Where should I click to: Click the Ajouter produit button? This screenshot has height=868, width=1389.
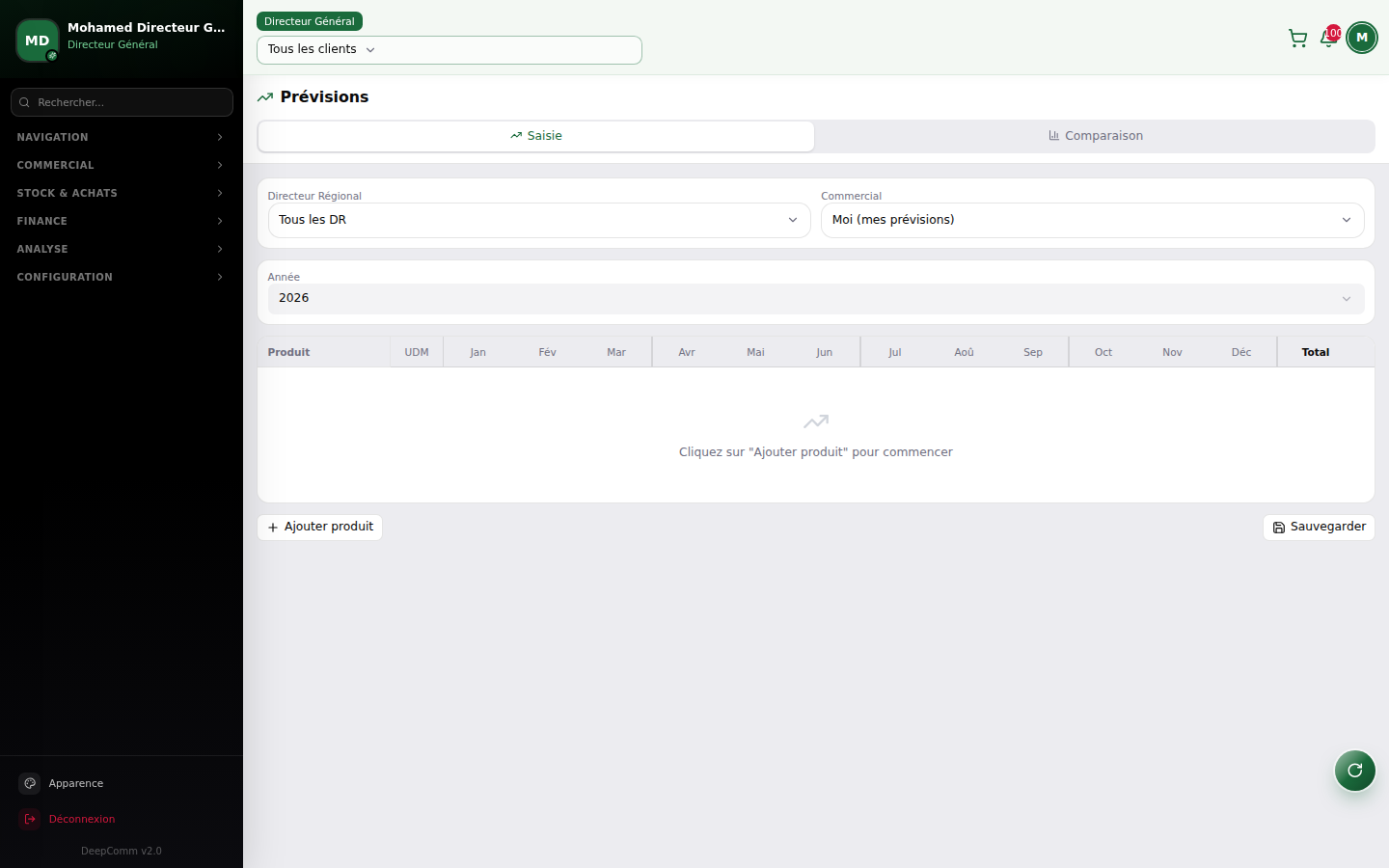click(320, 528)
